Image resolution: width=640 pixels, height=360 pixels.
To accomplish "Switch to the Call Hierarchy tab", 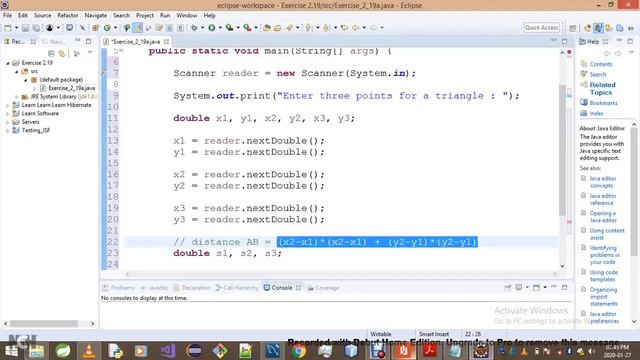I will (x=237, y=288).
